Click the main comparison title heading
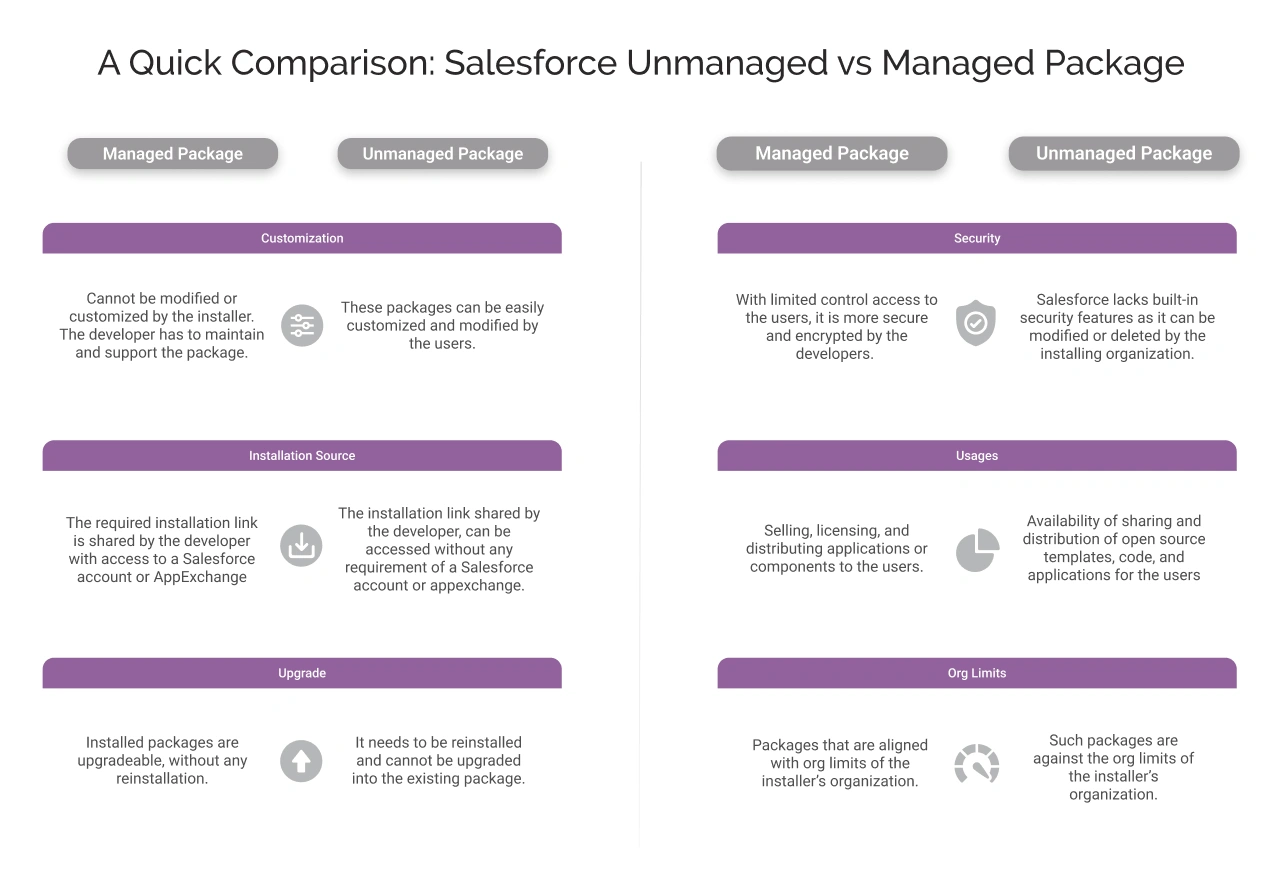The height and width of the screenshot is (876, 1281). pyautogui.click(x=640, y=63)
